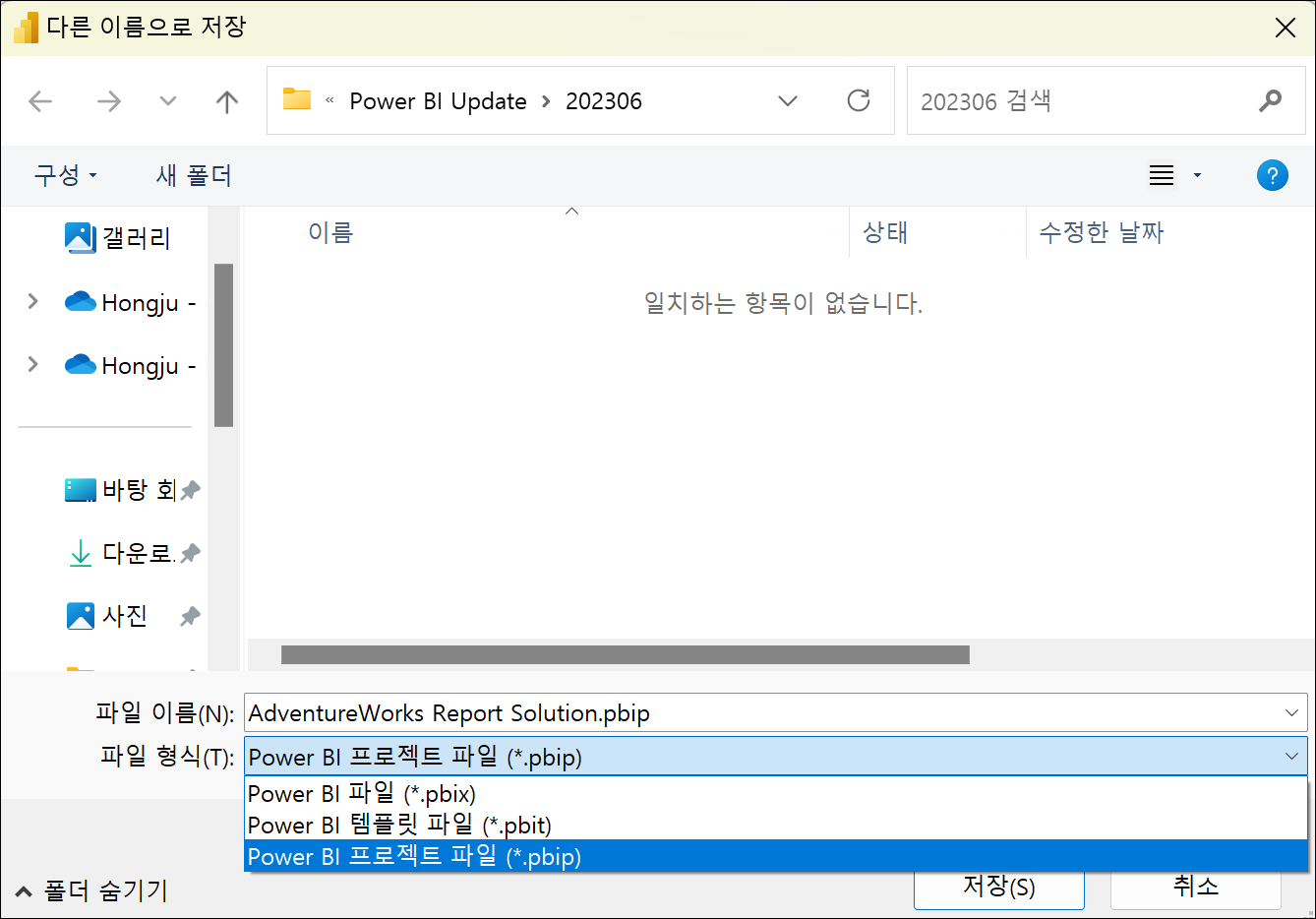Viewport: 1316px width, 919px height.
Task: Click pin icon next to 사진
Action: pyautogui.click(x=191, y=616)
